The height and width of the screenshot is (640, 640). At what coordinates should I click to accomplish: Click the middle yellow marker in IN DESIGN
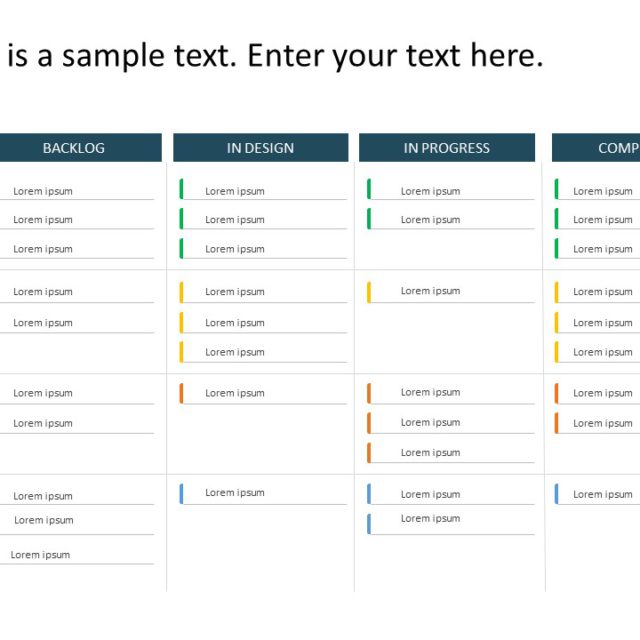coord(181,322)
